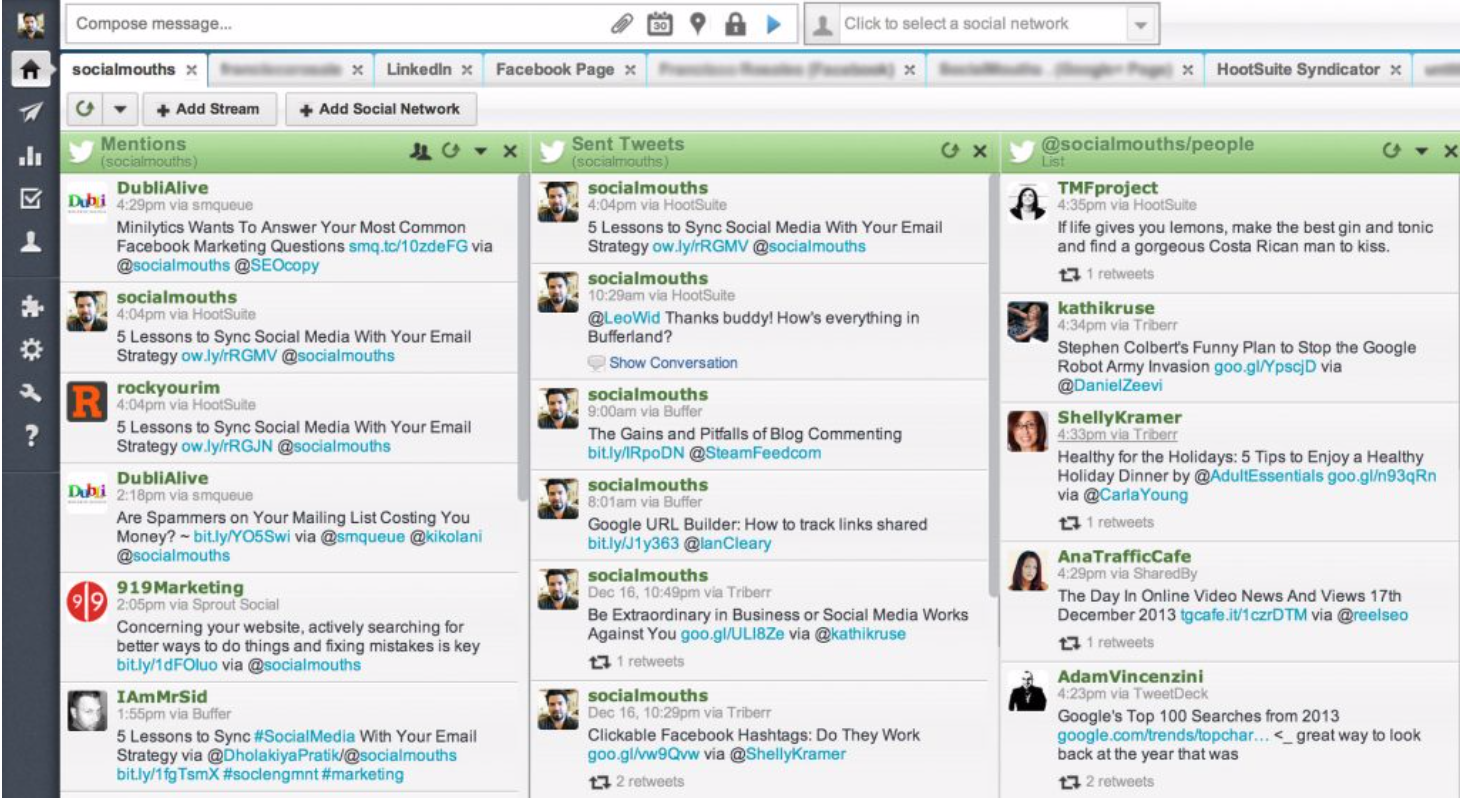Screen dimensions: 1460x798
Task: Open the Analytics bar chart icon
Action: pos(31,156)
